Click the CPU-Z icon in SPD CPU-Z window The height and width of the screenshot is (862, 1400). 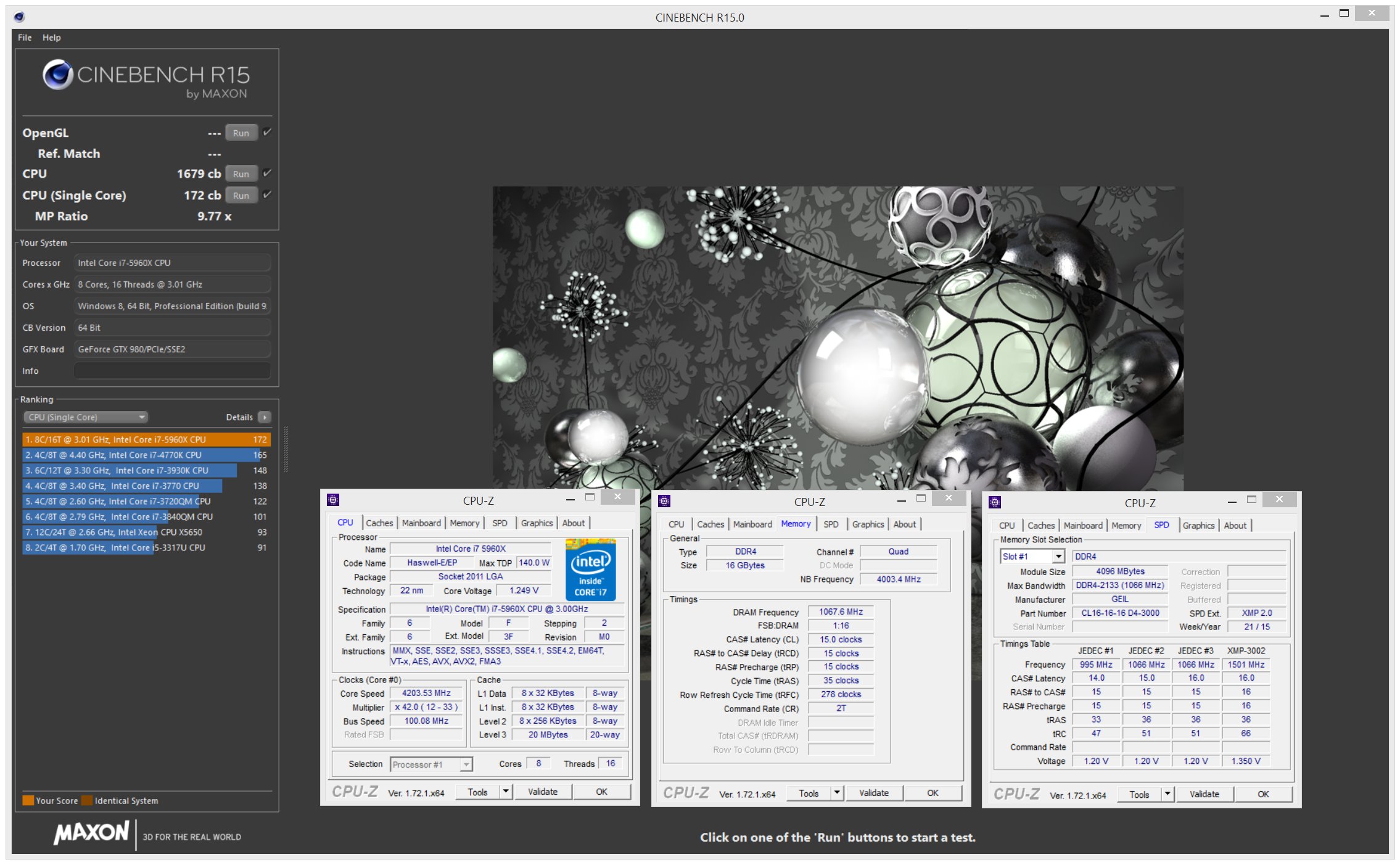pos(995,502)
